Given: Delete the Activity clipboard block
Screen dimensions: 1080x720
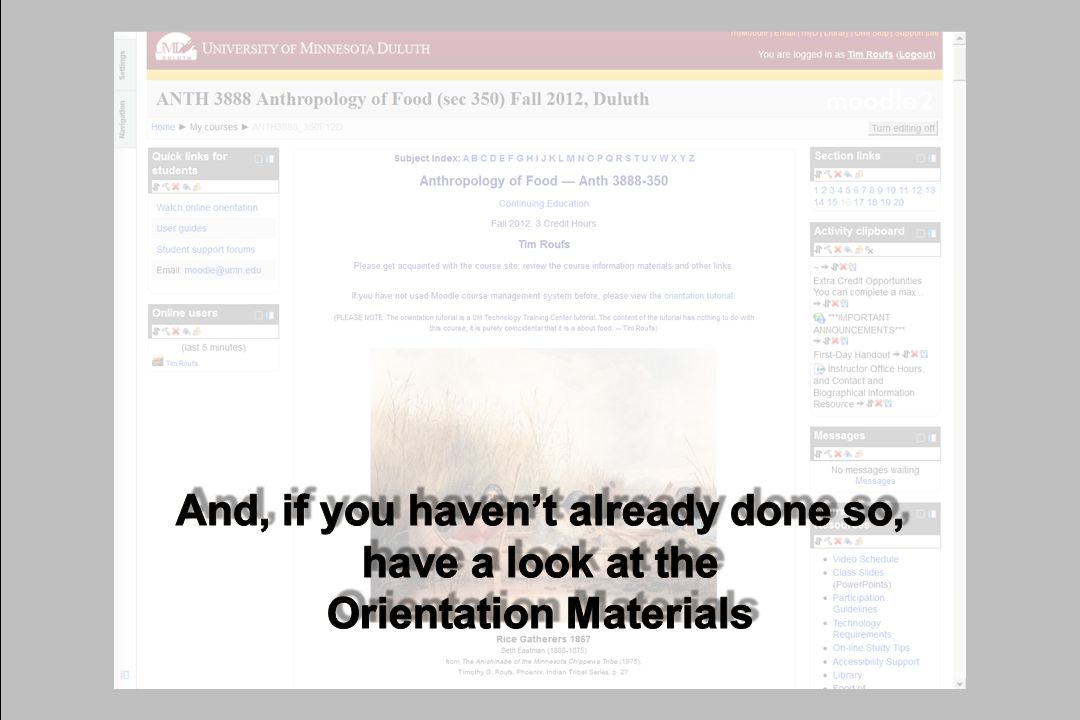Looking at the screenshot, I should pos(838,249).
